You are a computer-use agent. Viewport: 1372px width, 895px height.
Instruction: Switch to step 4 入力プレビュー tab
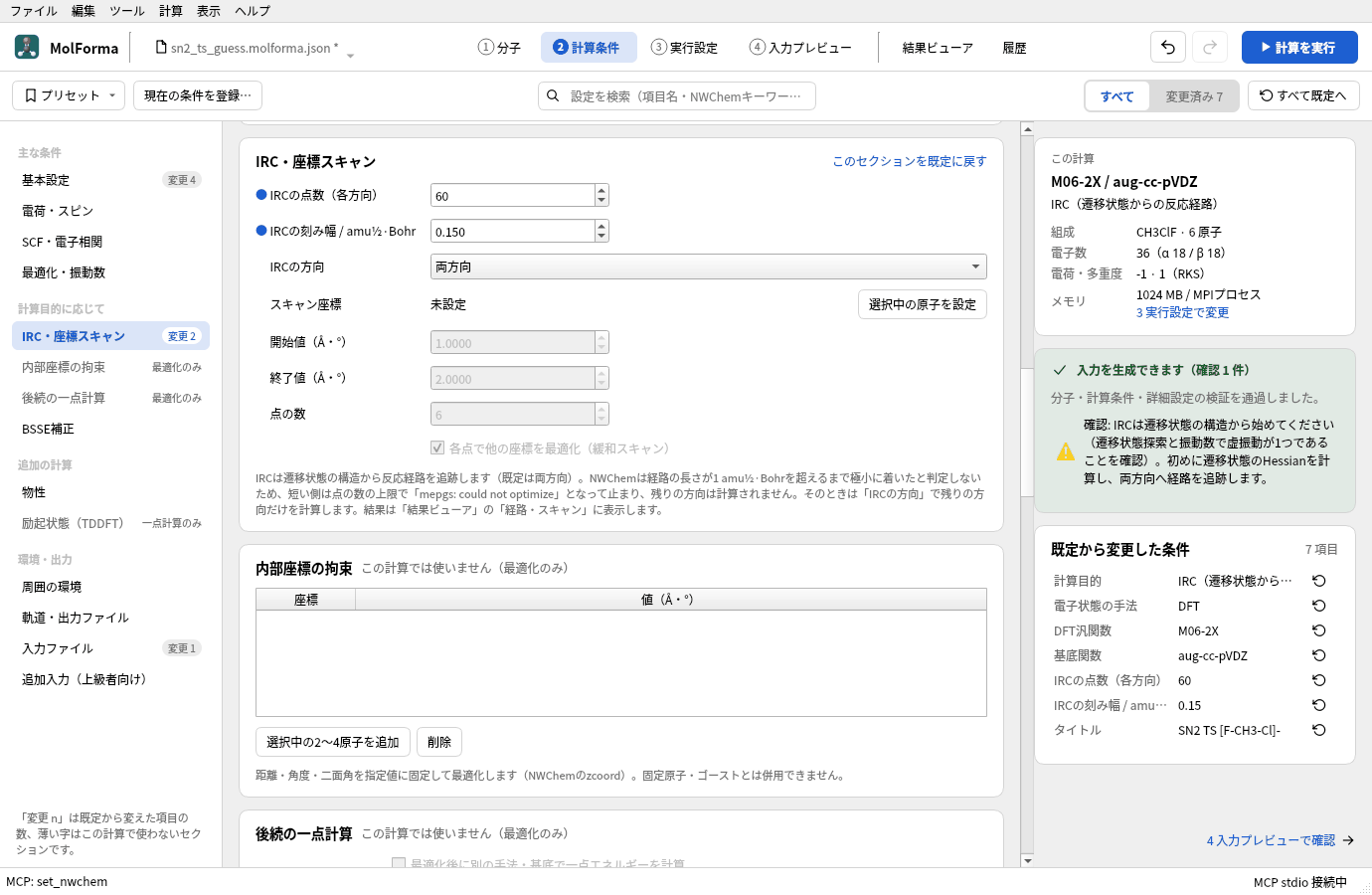(800, 48)
